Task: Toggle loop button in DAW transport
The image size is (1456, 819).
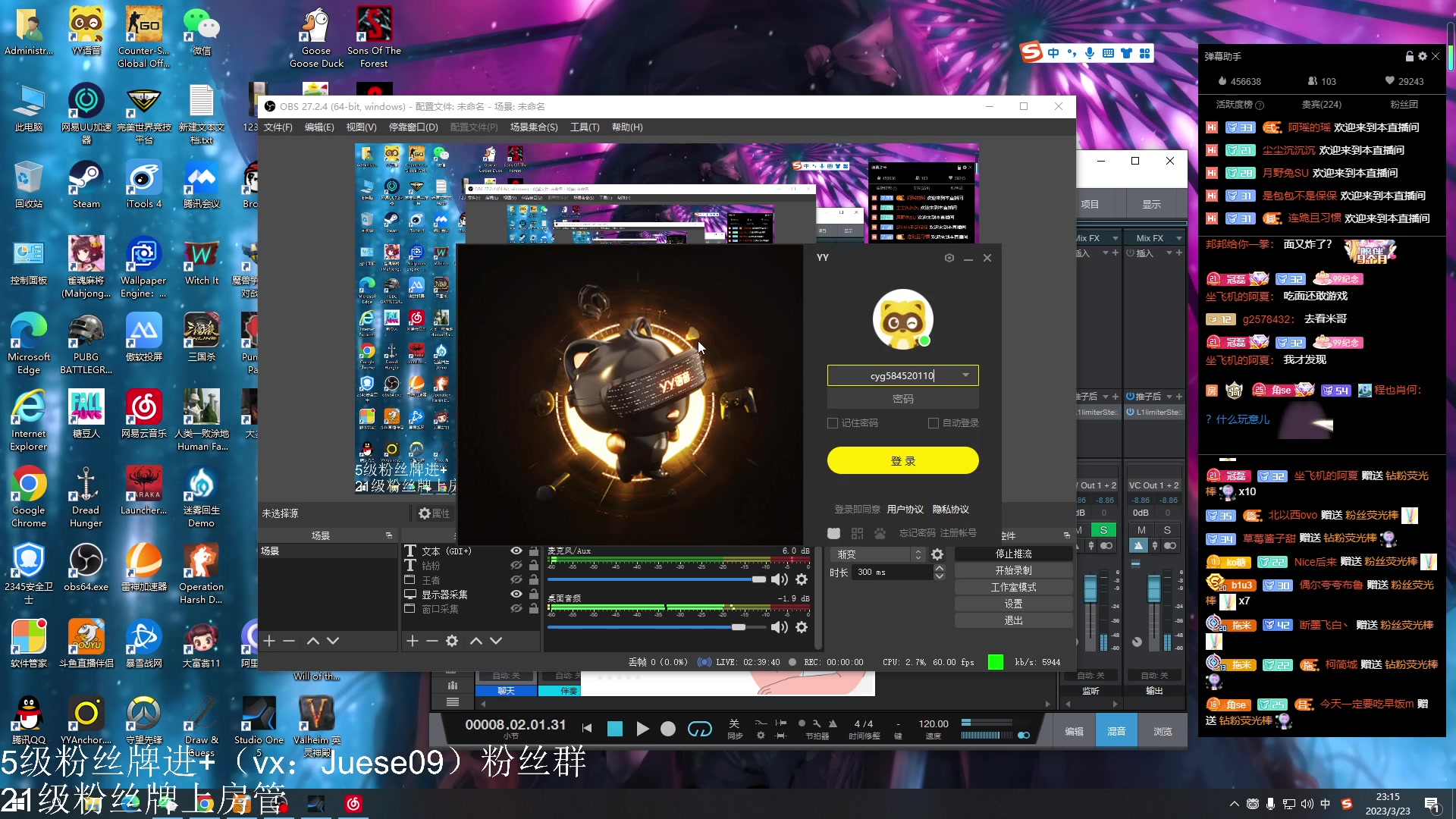Action: 699,729
